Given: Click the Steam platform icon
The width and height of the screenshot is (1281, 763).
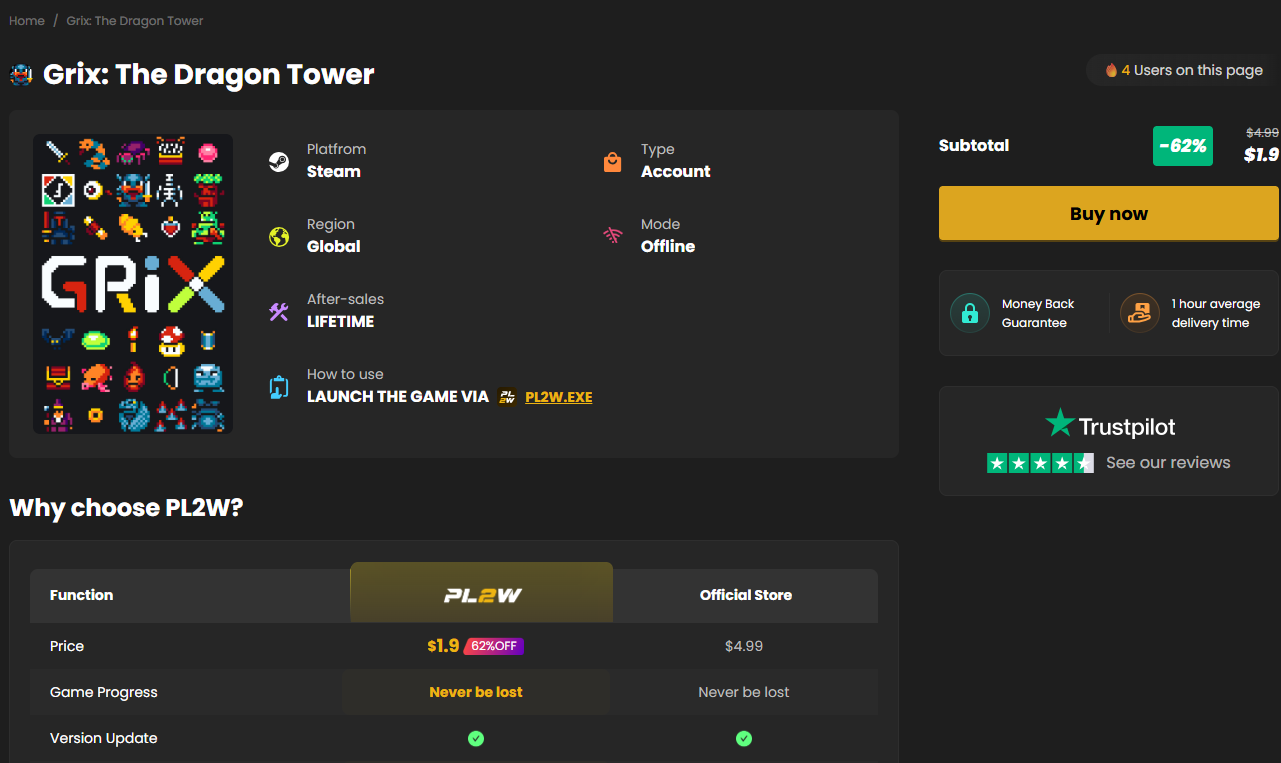Looking at the screenshot, I should (279, 161).
